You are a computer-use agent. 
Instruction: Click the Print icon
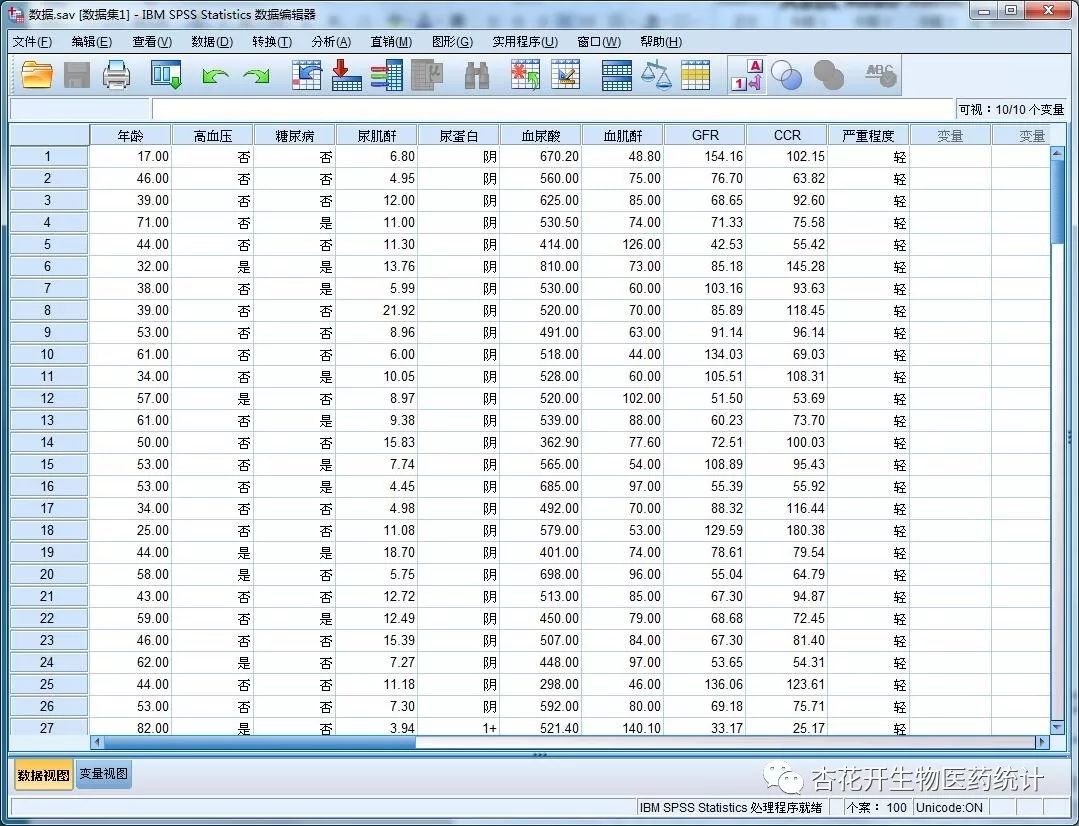tap(118, 74)
